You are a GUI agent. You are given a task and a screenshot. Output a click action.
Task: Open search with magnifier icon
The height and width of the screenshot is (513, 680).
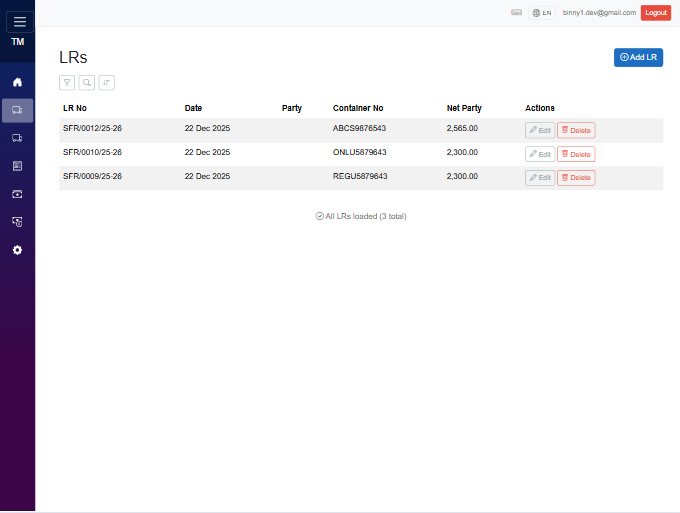(x=87, y=83)
